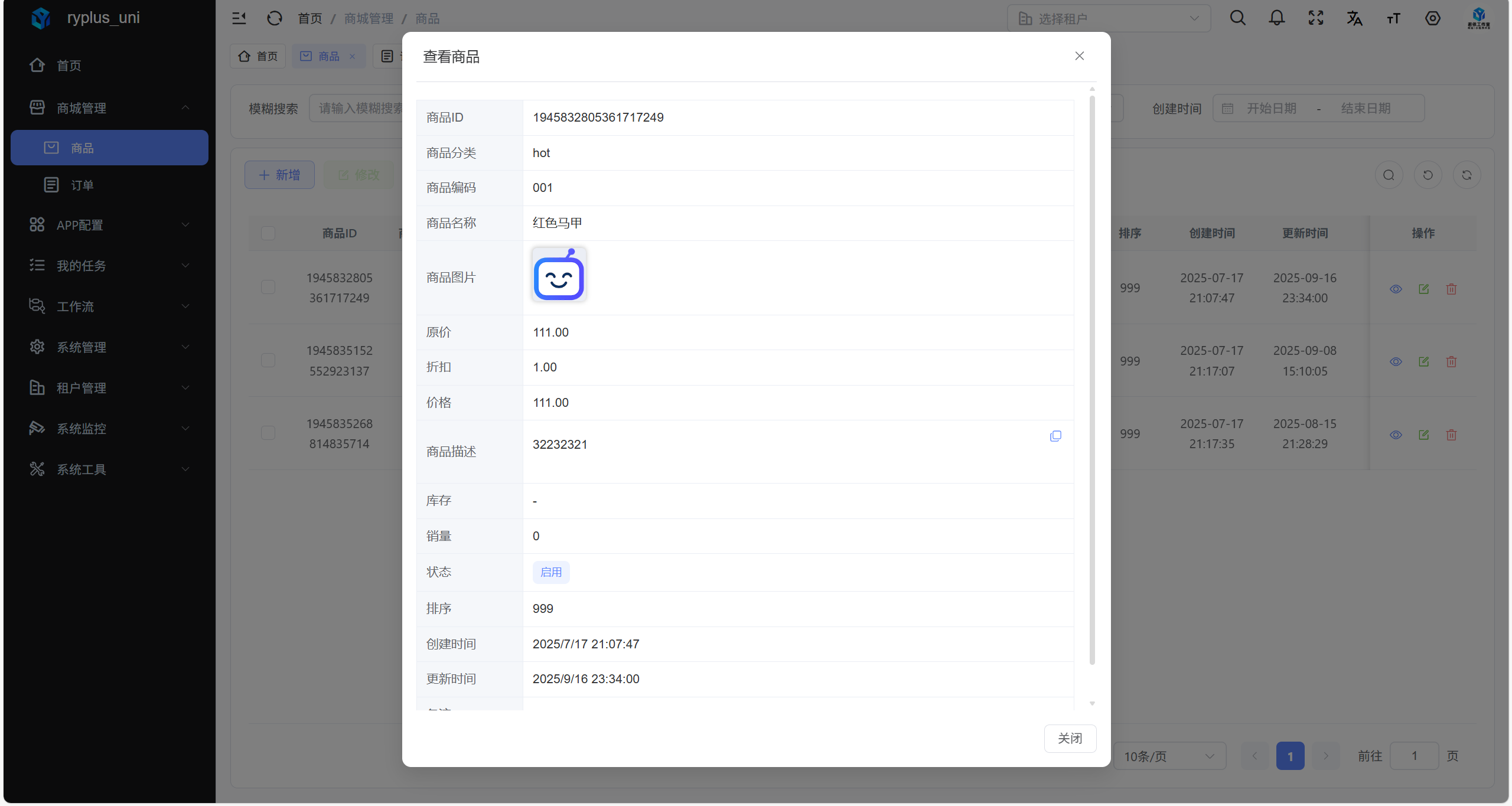Tick the select-all checkbox in table header
This screenshot has width=1512, height=806.
(268, 233)
